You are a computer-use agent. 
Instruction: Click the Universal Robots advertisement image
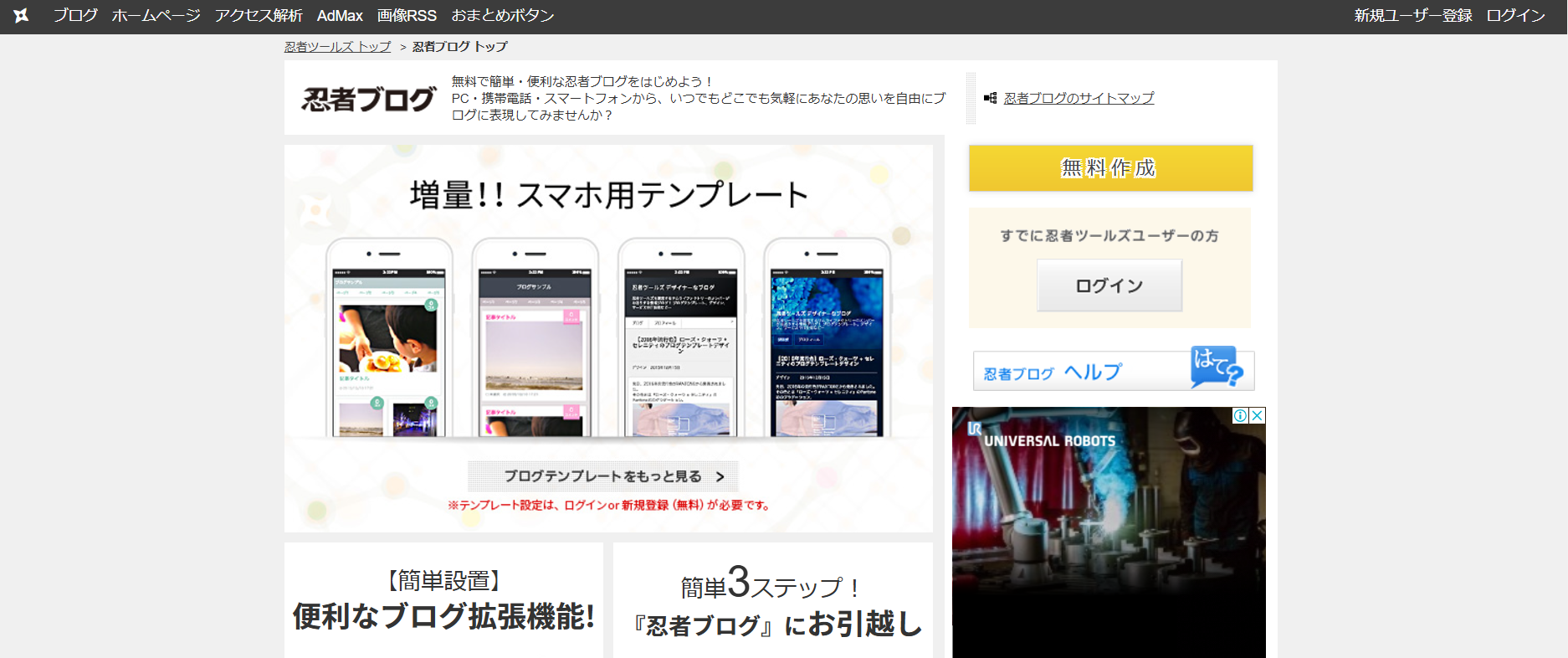click(x=1109, y=532)
